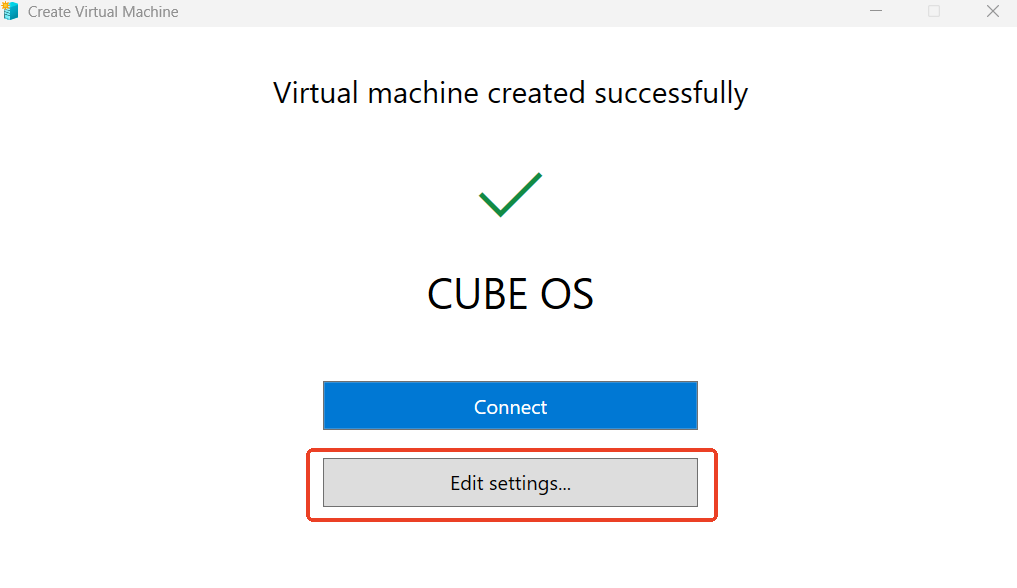Select the "Virtual machine created successfully" heading
Image resolution: width=1017 pixels, height=588 pixels.
[510, 93]
